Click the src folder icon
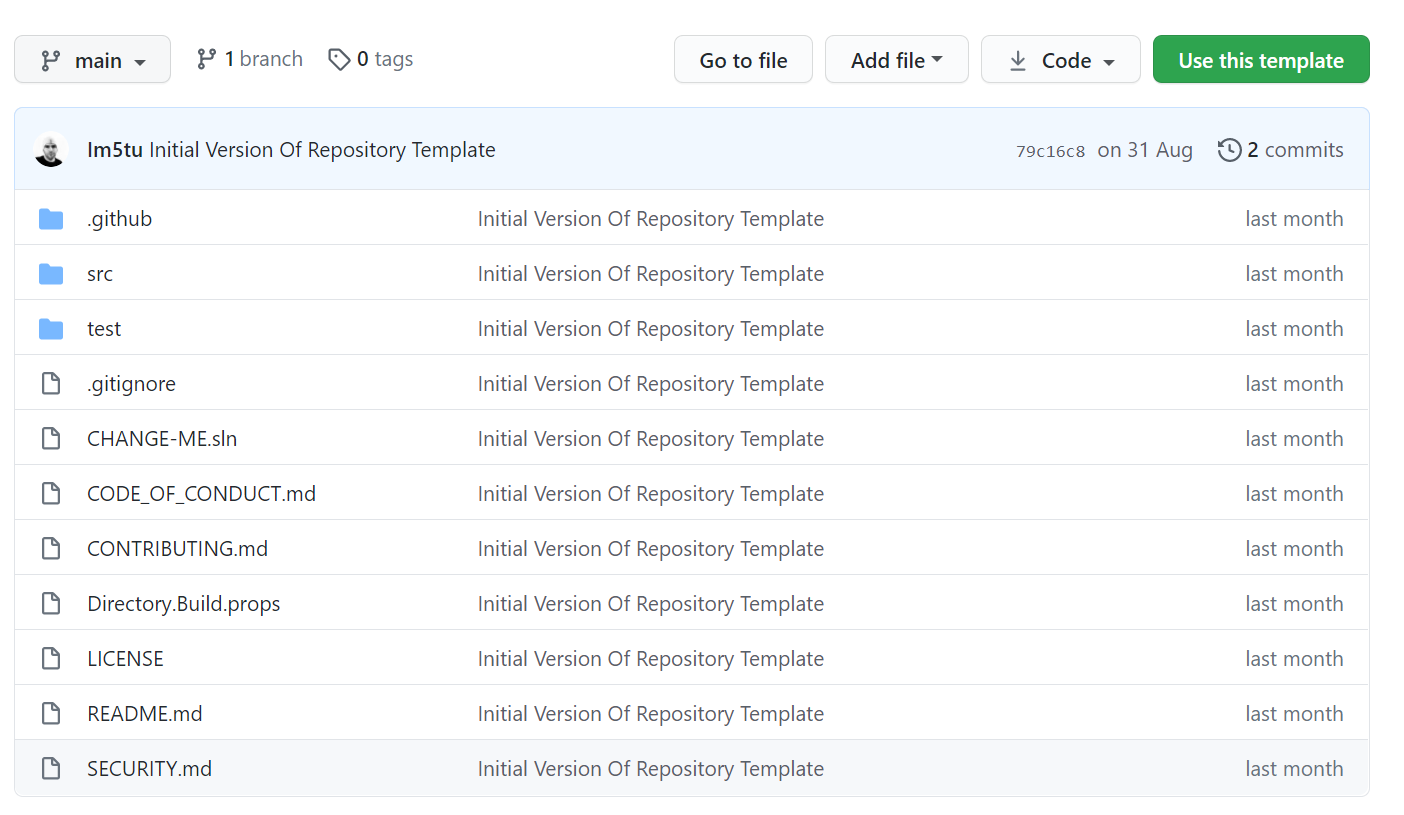The height and width of the screenshot is (815, 1404). click(x=50, y=274)
